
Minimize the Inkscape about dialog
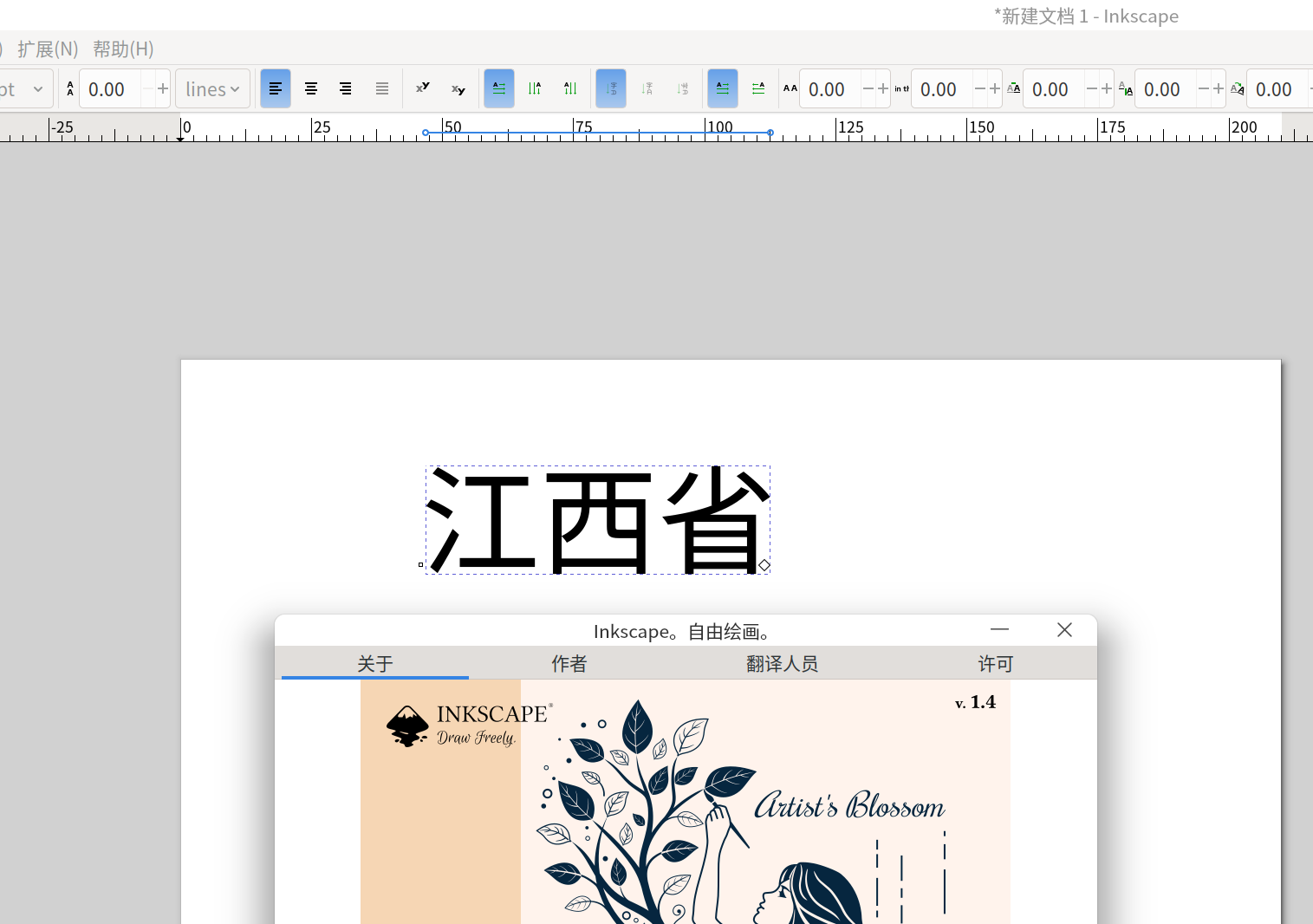point(998,630)
